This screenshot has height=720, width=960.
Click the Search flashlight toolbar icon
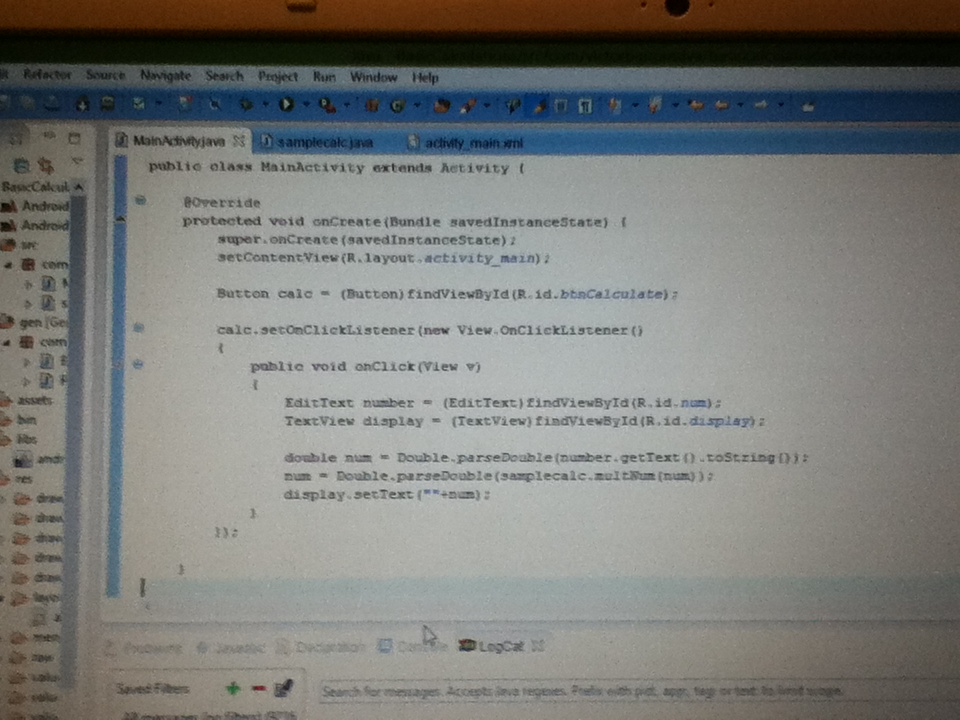tap(468, 106)
